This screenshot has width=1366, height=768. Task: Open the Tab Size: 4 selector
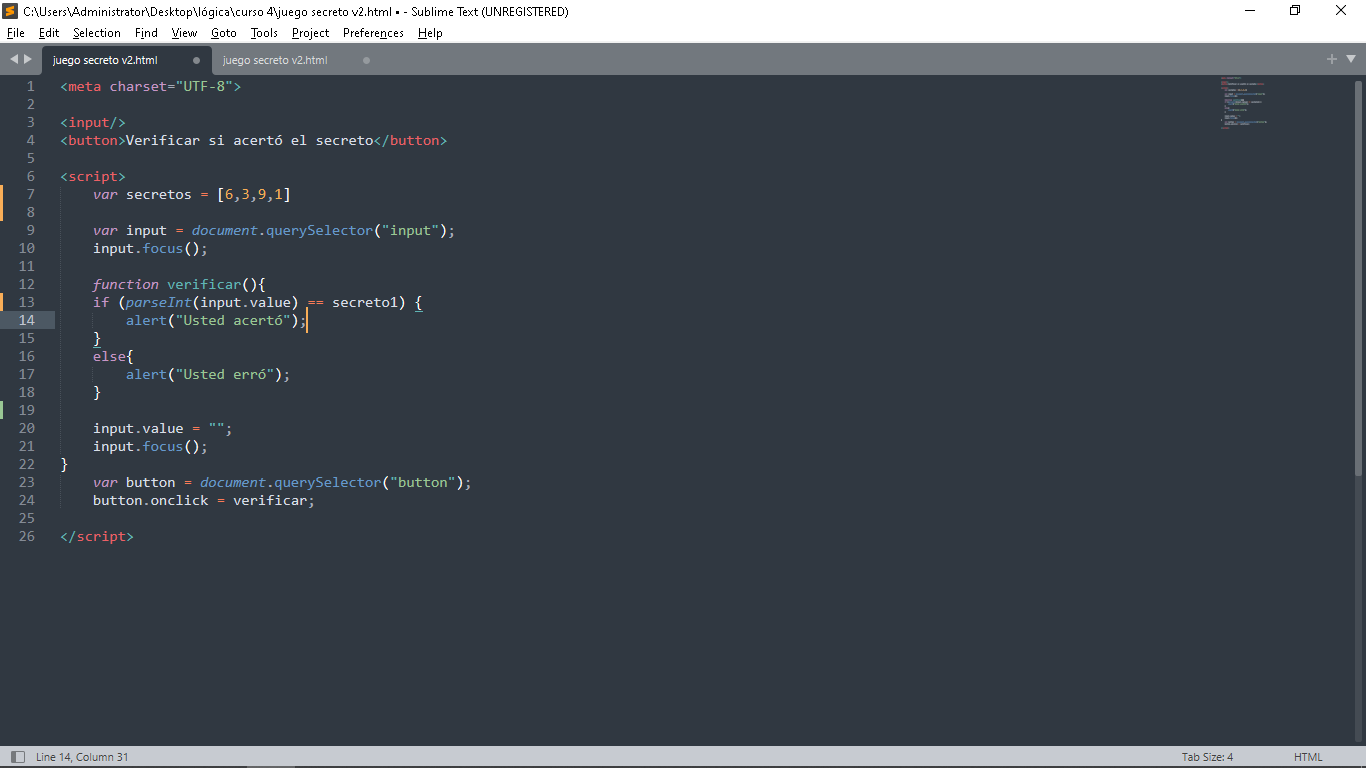(x=1207, y=757)
